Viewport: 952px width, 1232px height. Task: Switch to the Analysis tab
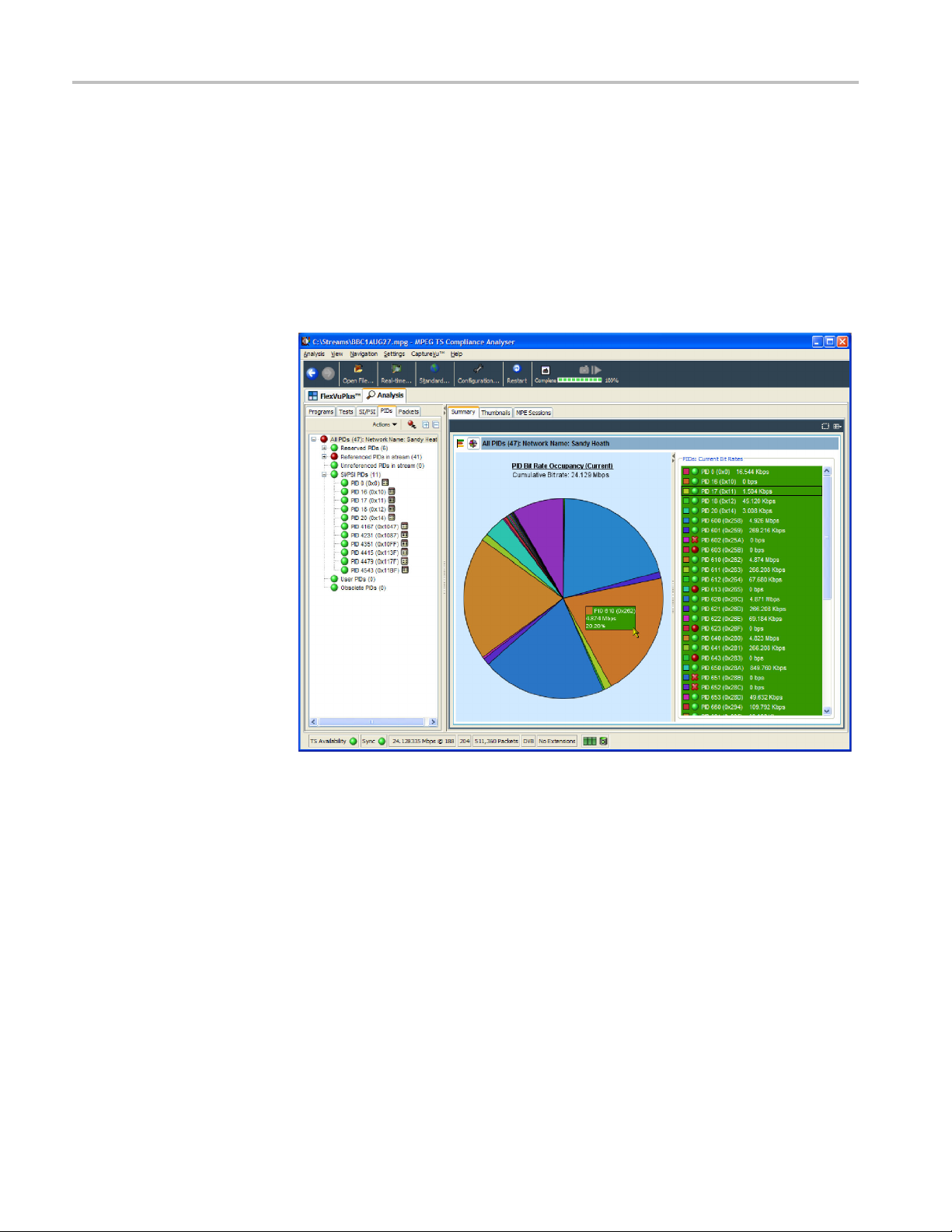[385, 395]
